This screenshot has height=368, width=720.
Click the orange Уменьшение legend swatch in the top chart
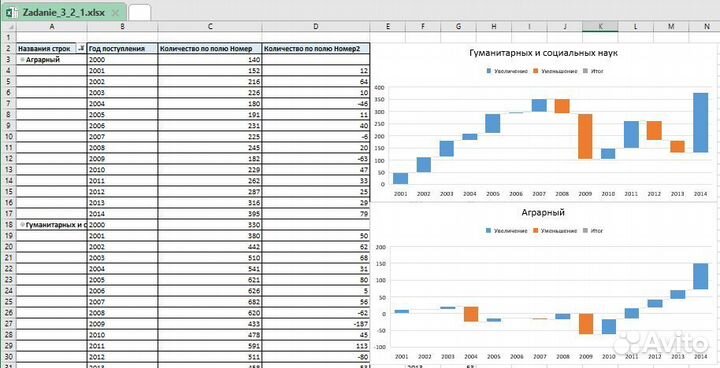536,71
